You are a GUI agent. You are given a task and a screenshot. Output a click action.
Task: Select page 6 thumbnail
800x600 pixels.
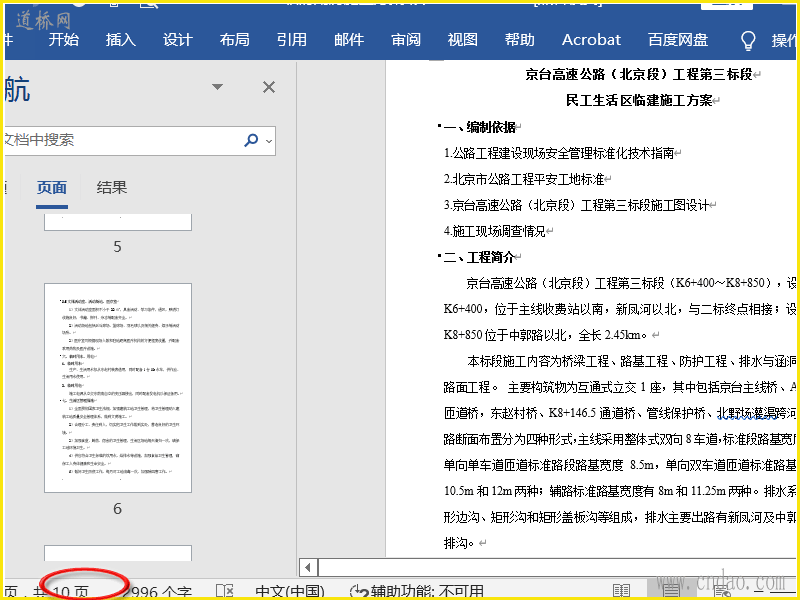coord(118,388)
